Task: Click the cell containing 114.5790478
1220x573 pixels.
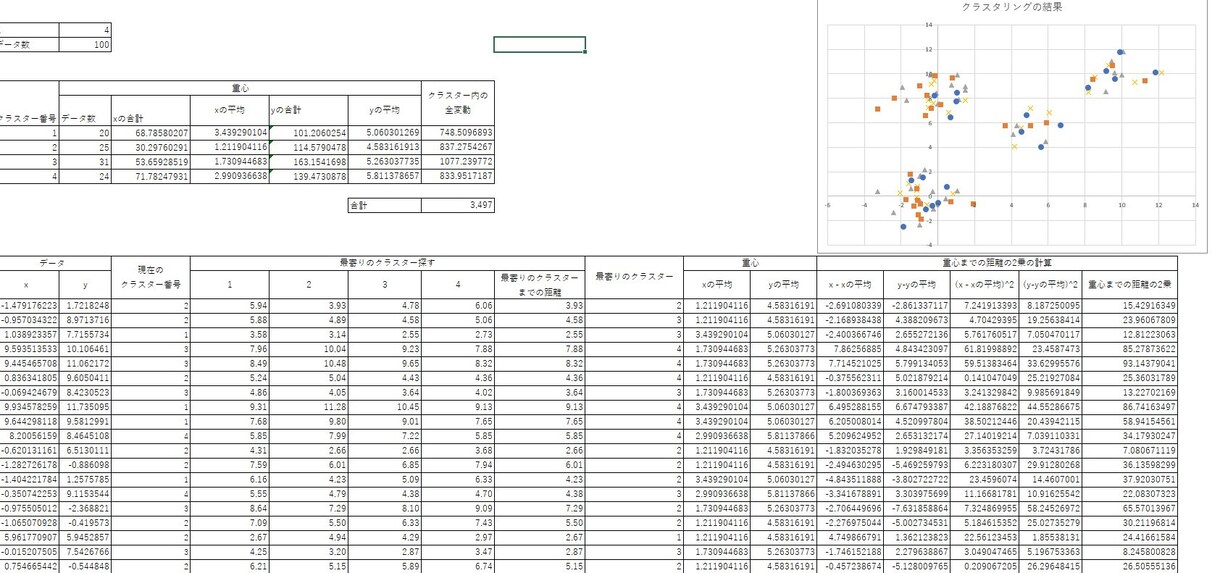Action: point(309,147)
